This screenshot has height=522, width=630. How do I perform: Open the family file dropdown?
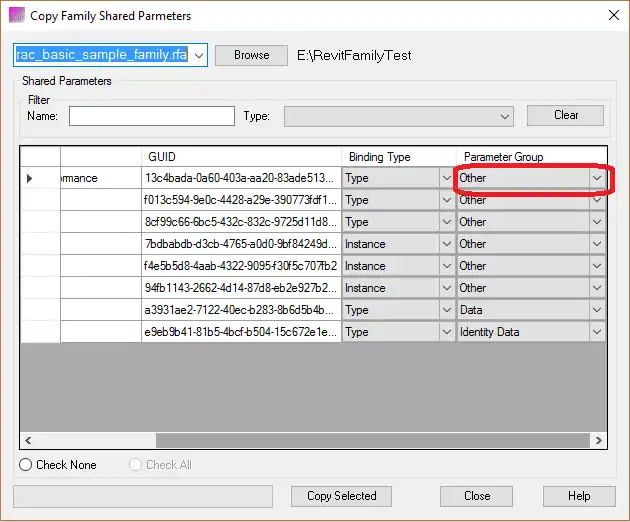coord(199,56)
